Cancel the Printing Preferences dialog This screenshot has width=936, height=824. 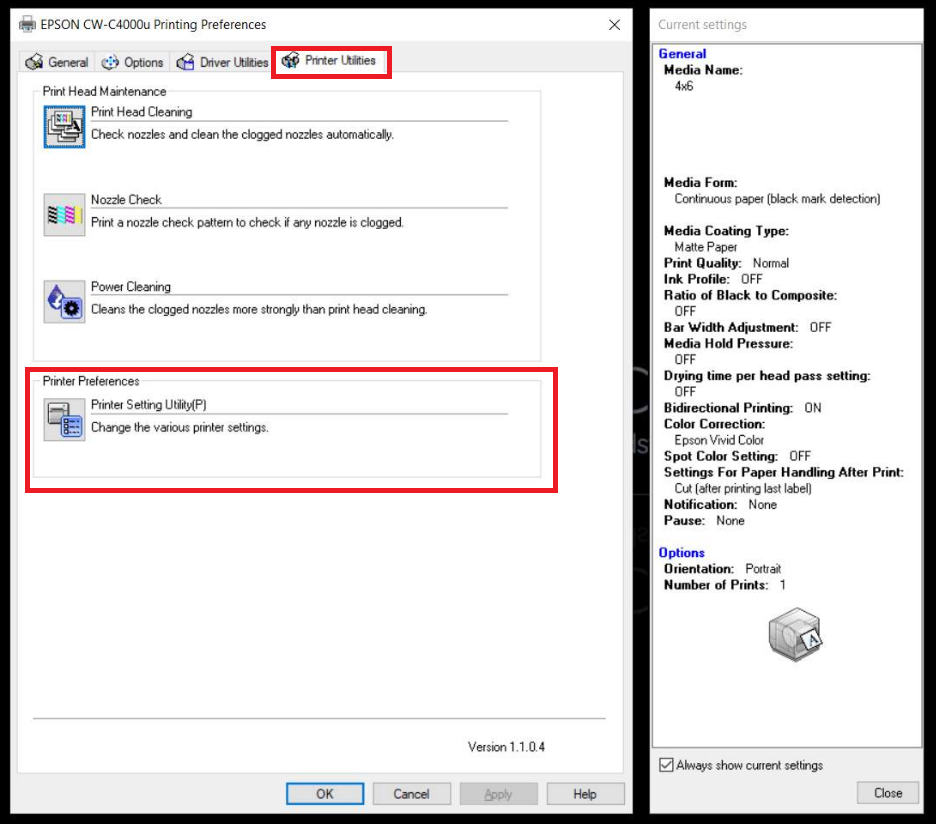point(411,794)
